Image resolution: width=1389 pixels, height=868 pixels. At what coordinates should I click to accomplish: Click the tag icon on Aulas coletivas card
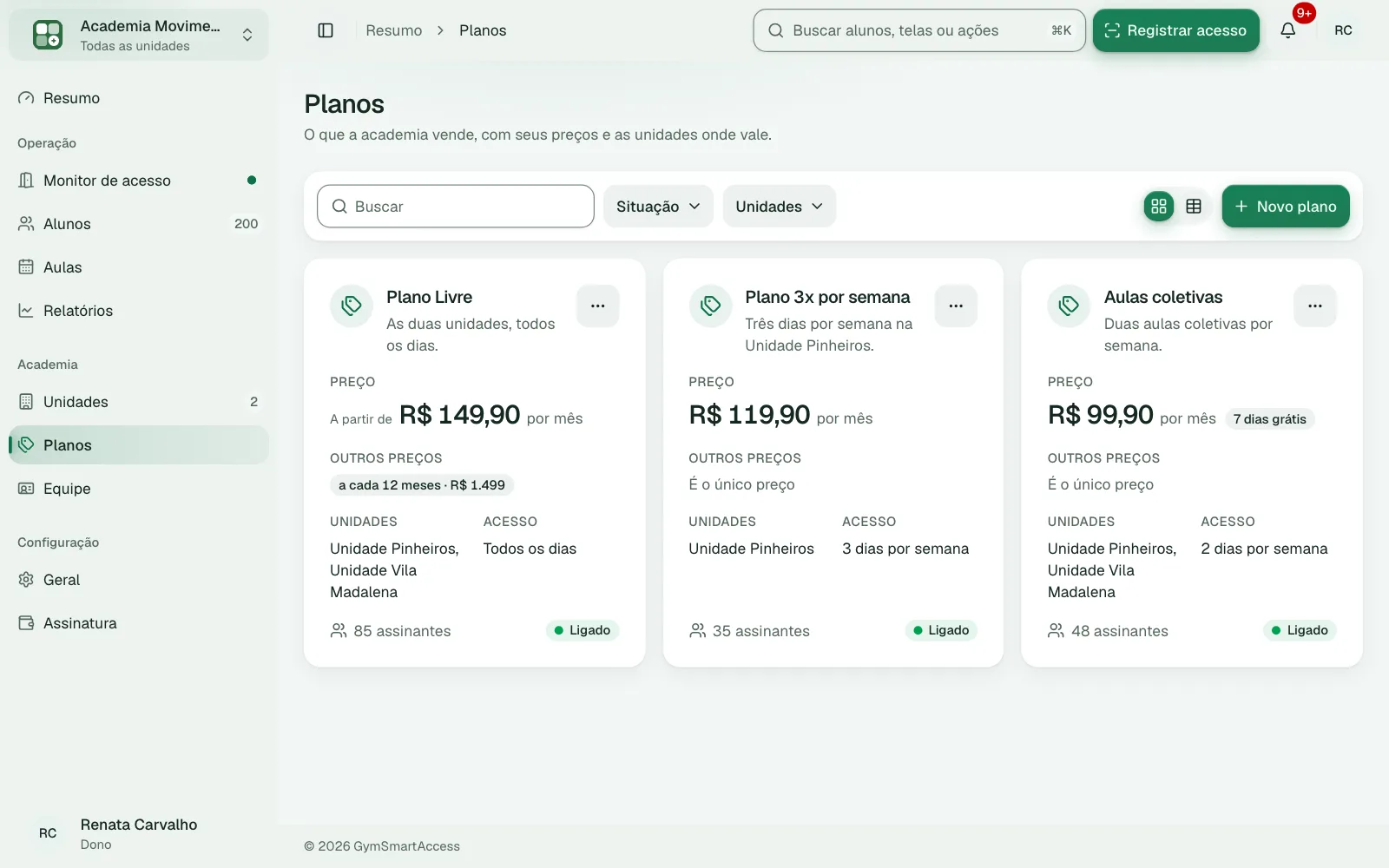[1069, 306]
